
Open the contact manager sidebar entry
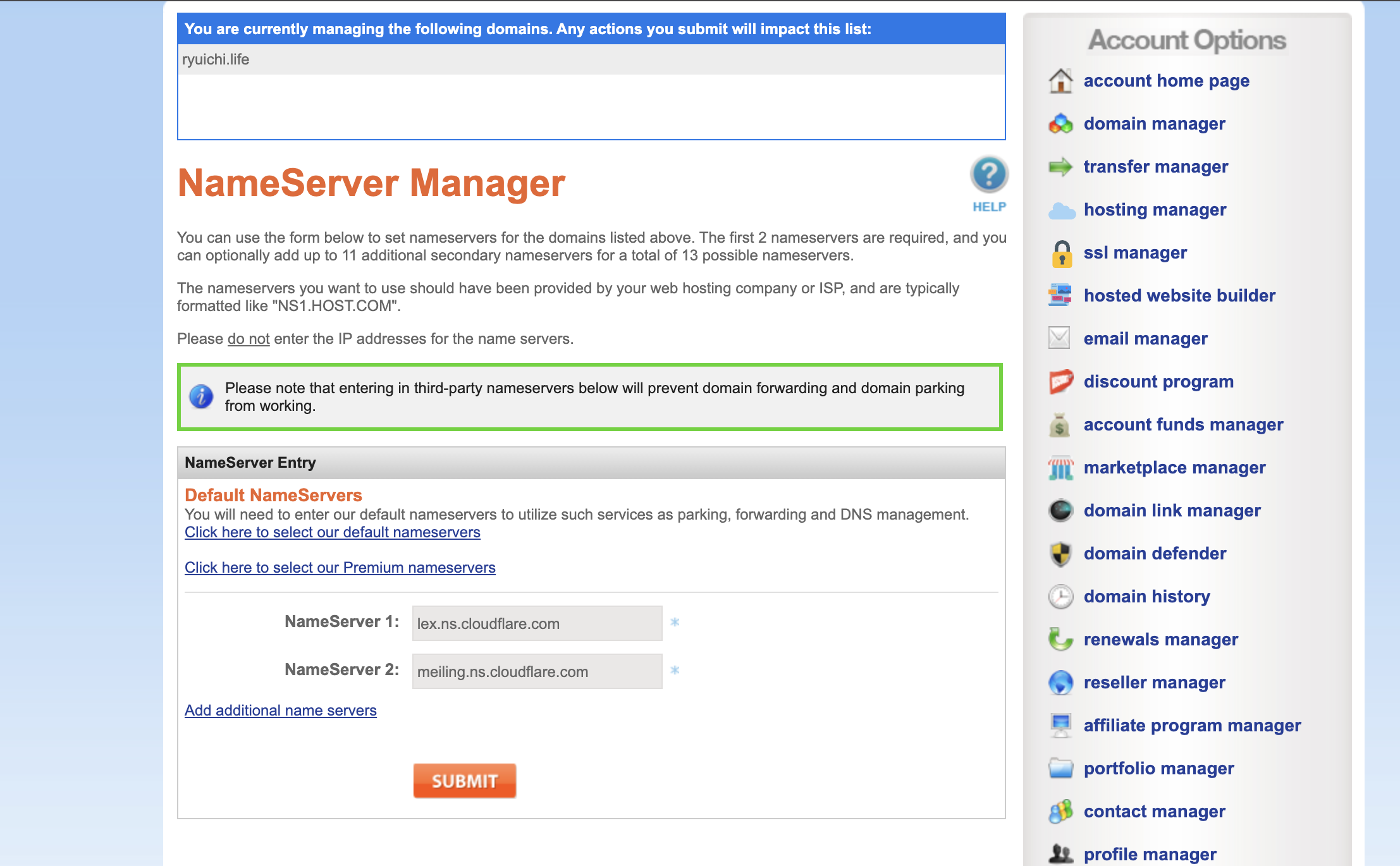pos(1154,812)
